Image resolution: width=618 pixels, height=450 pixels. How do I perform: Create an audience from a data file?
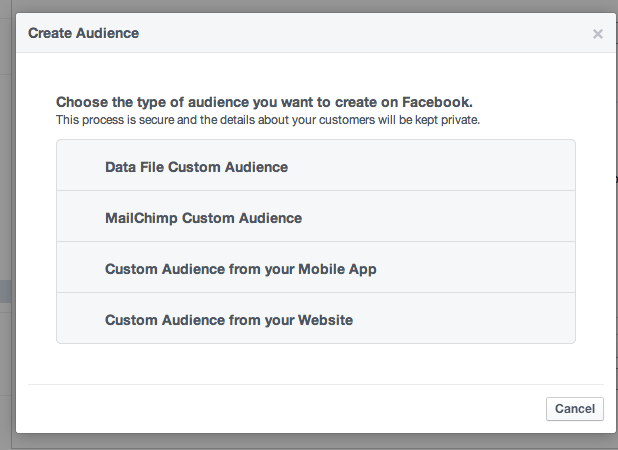coord(196,167)
